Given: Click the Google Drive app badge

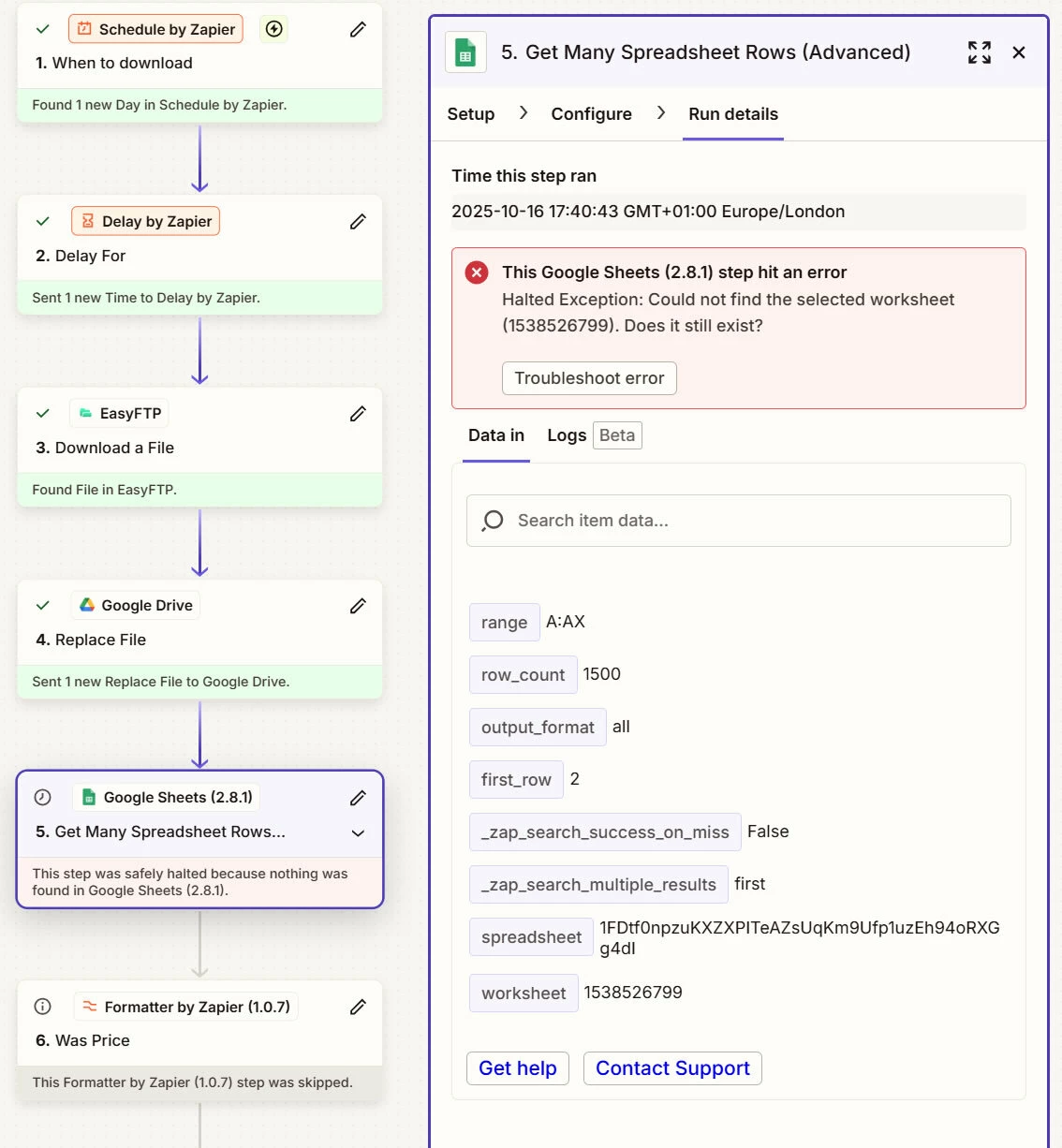Looking at the screenshot, I should tap(136, 605).
